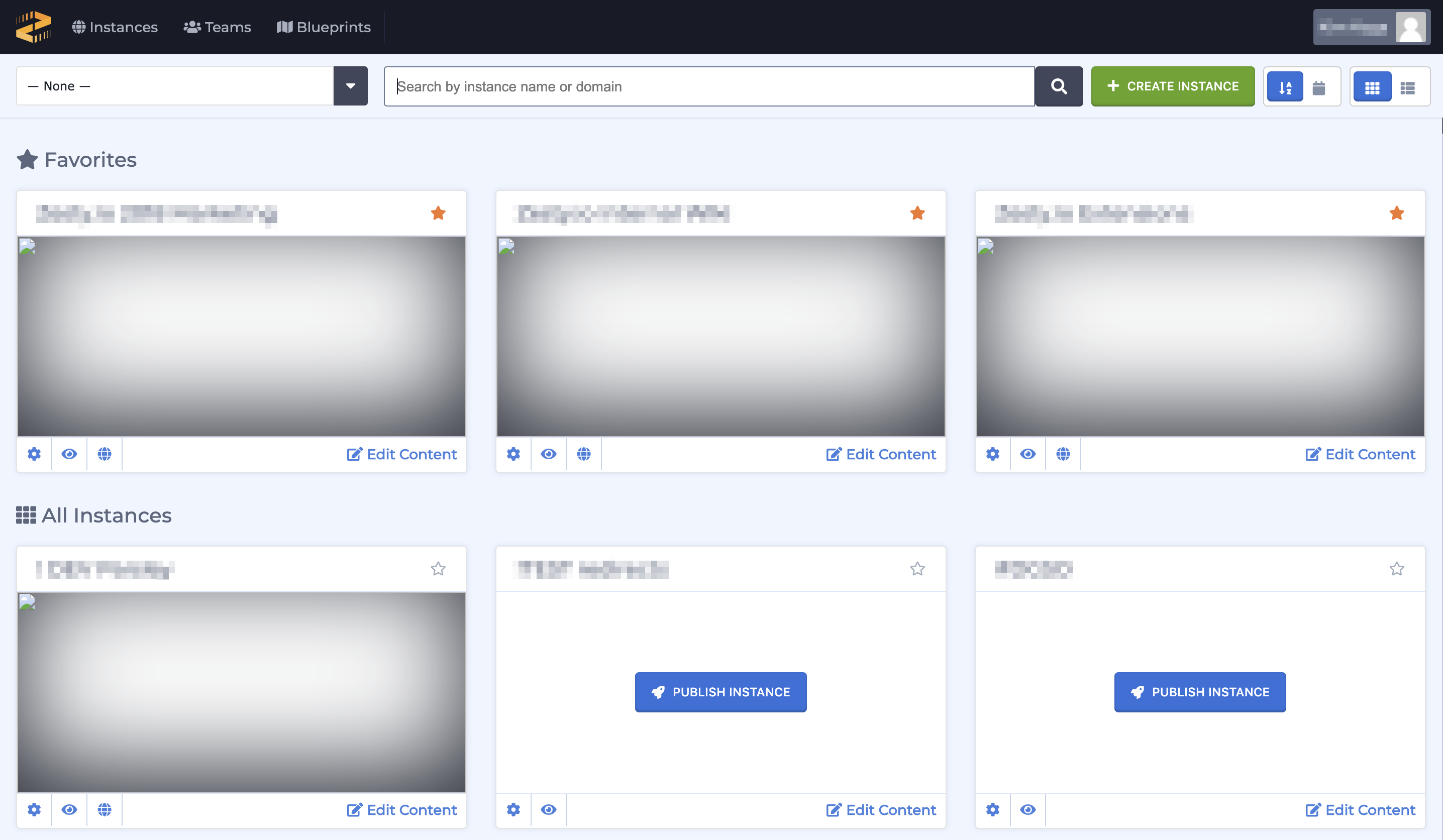Click eye preview icon on first Favorites card

coord(69,454)
